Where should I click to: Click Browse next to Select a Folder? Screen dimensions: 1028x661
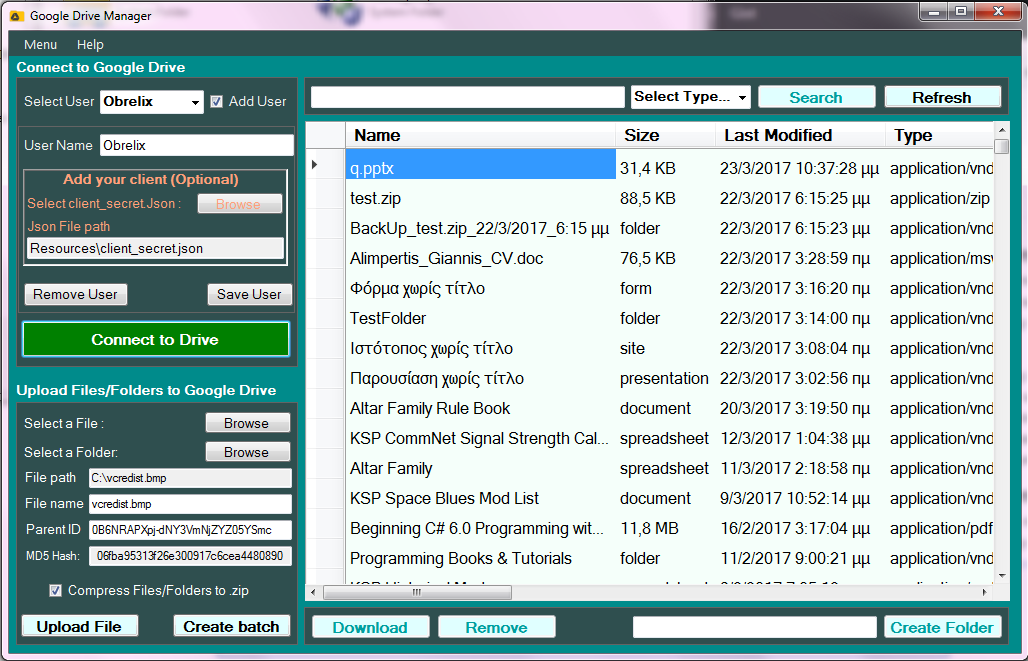[x=247, y=452]
